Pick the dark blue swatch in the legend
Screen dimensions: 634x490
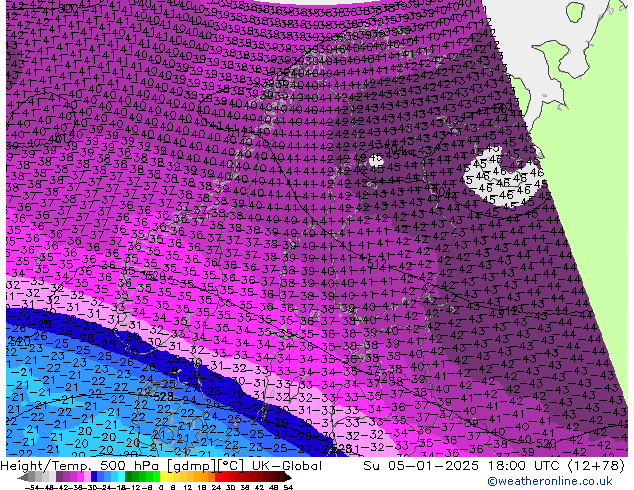(94, 478)
